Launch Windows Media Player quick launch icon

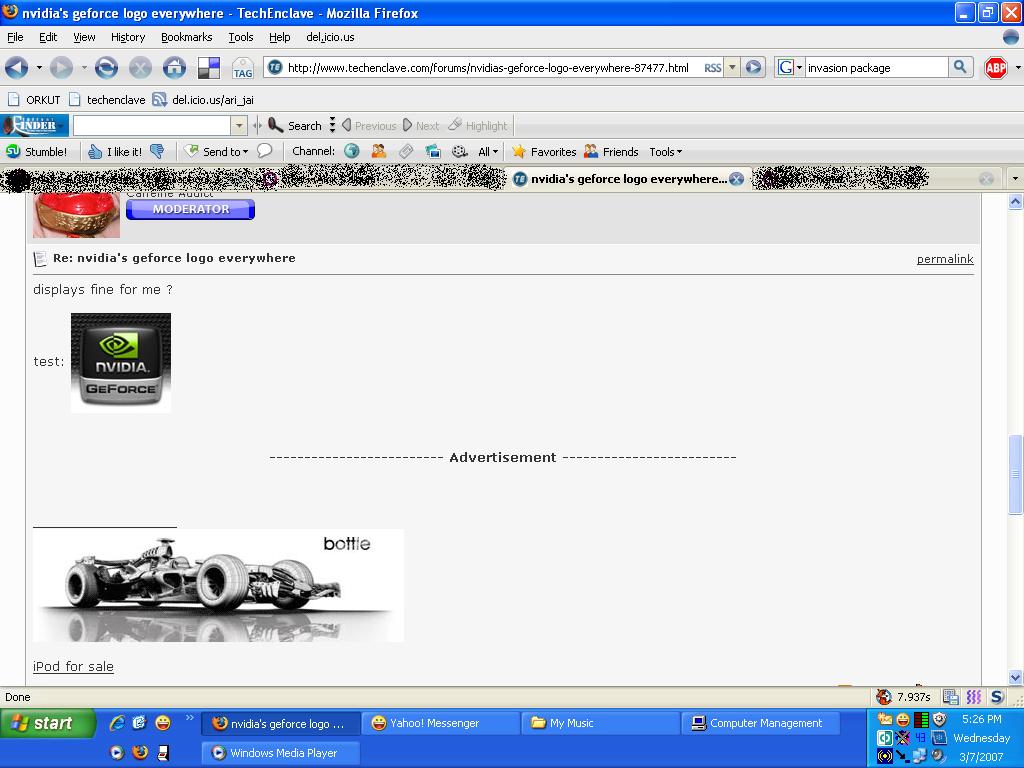(117, 752)
